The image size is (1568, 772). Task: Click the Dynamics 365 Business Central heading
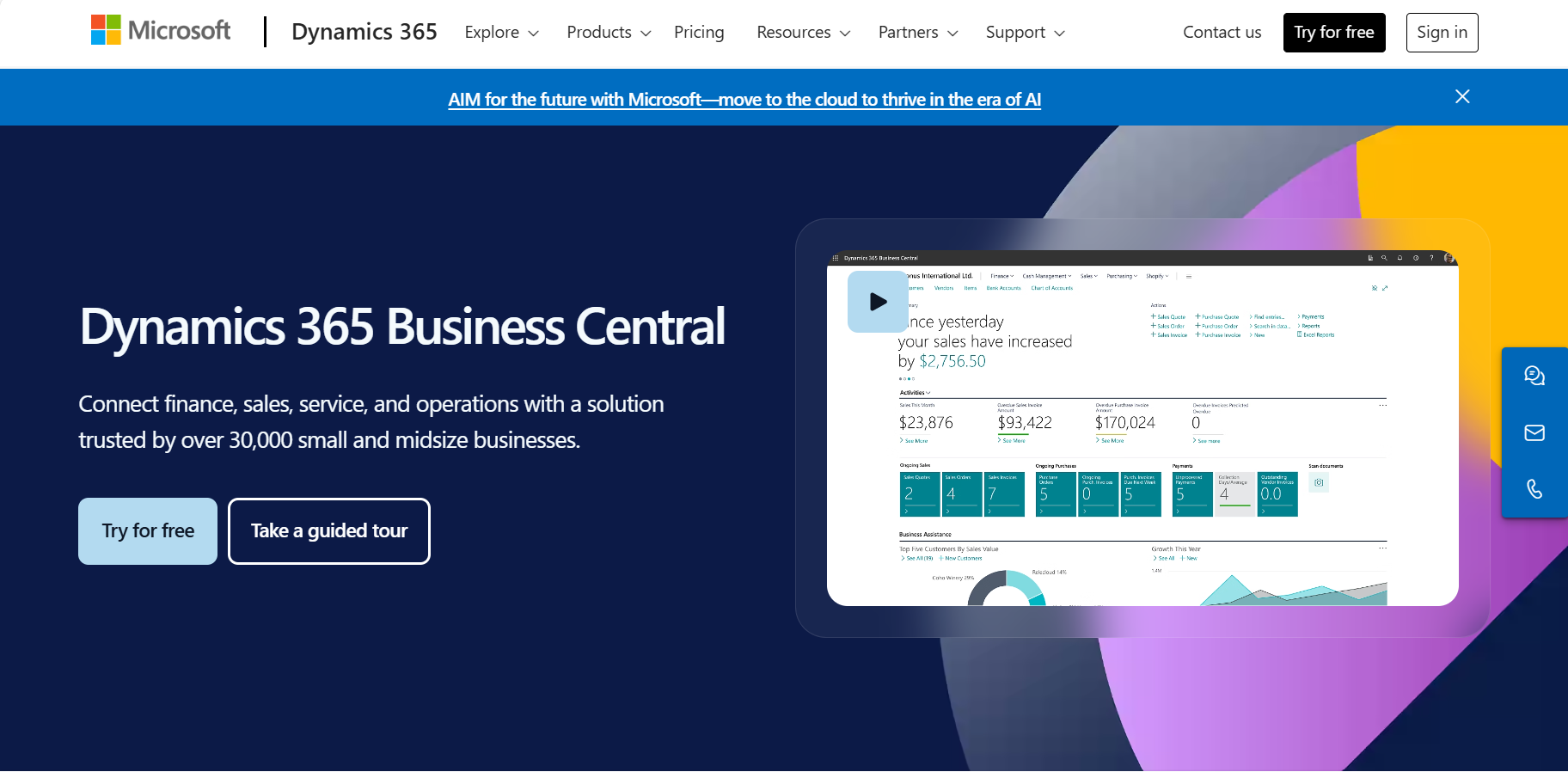click(402, 327)
